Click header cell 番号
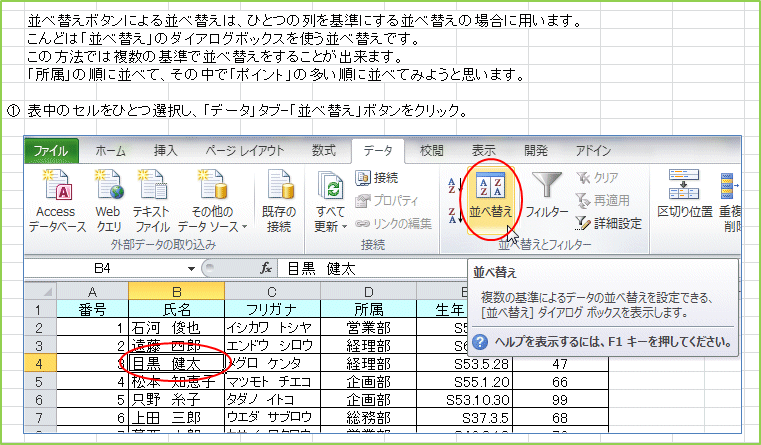 [x=92, y=310]
